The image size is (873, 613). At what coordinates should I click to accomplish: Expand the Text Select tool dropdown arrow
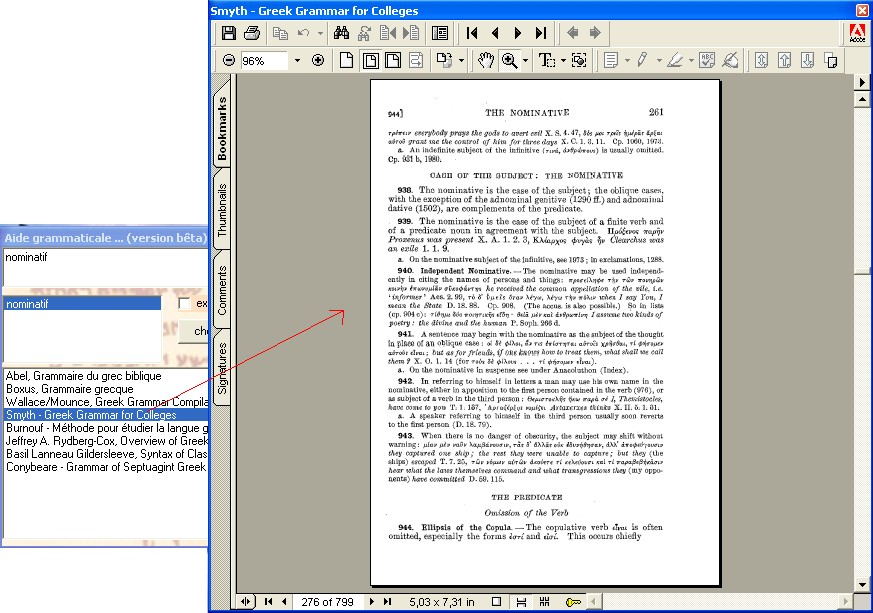point(563,60)
